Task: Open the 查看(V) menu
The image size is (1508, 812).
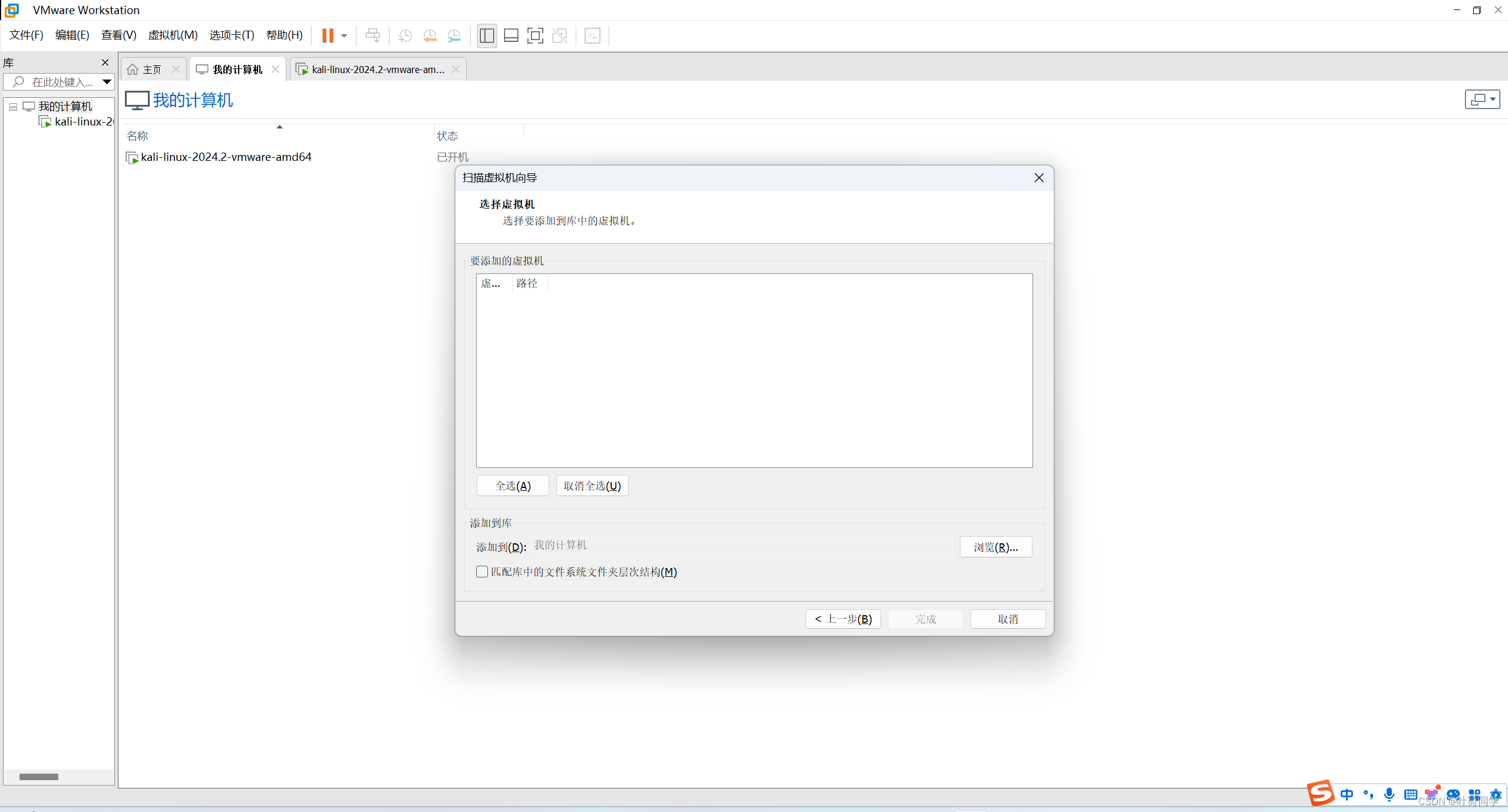Action: point(118,35)
